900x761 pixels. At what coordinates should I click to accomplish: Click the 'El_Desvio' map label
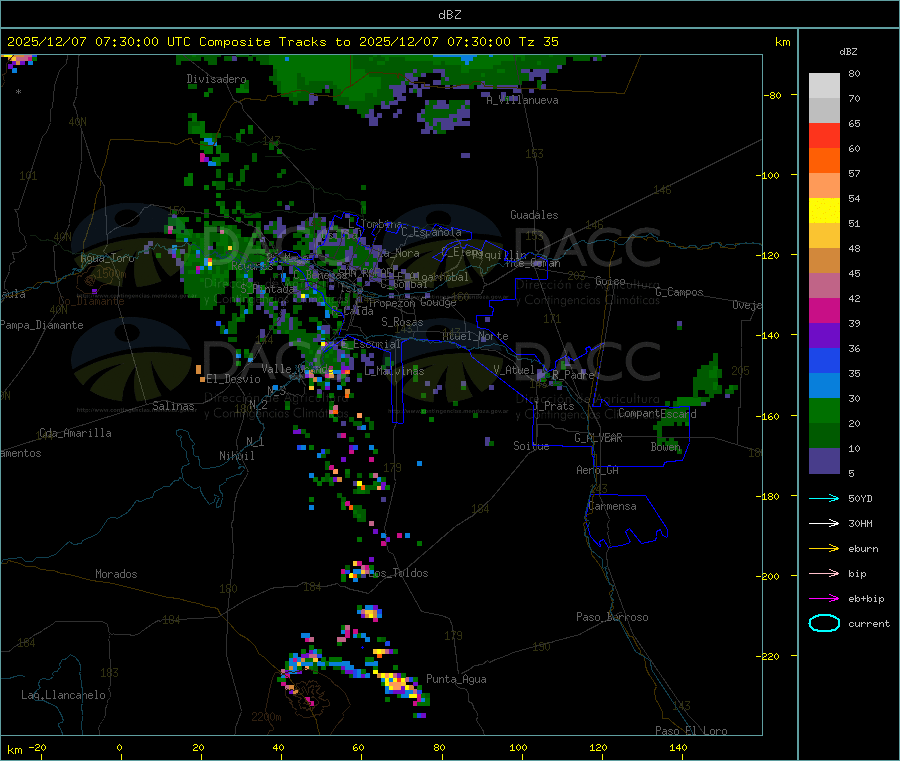[x=233, y=379]
